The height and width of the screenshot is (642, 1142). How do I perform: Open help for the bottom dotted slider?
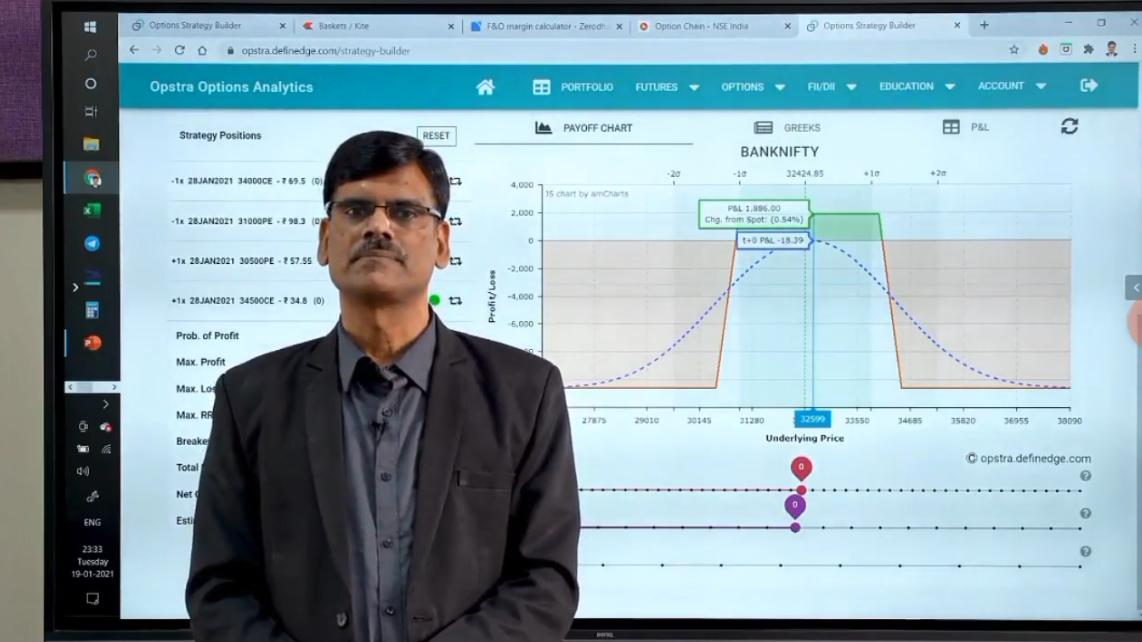[x=1085, y=552]
